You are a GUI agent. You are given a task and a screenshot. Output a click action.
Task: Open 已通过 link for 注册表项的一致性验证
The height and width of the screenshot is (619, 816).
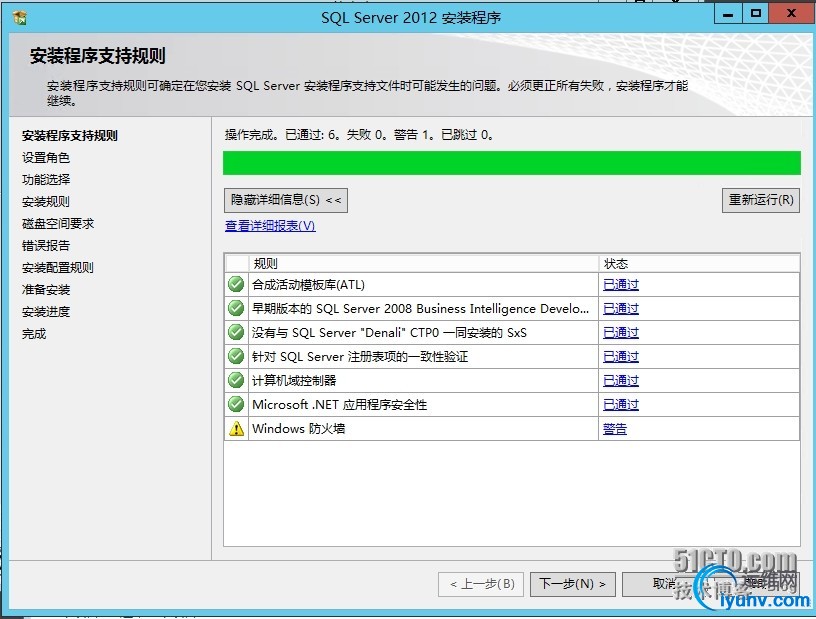pyautogui.click(x=621, y=357)
